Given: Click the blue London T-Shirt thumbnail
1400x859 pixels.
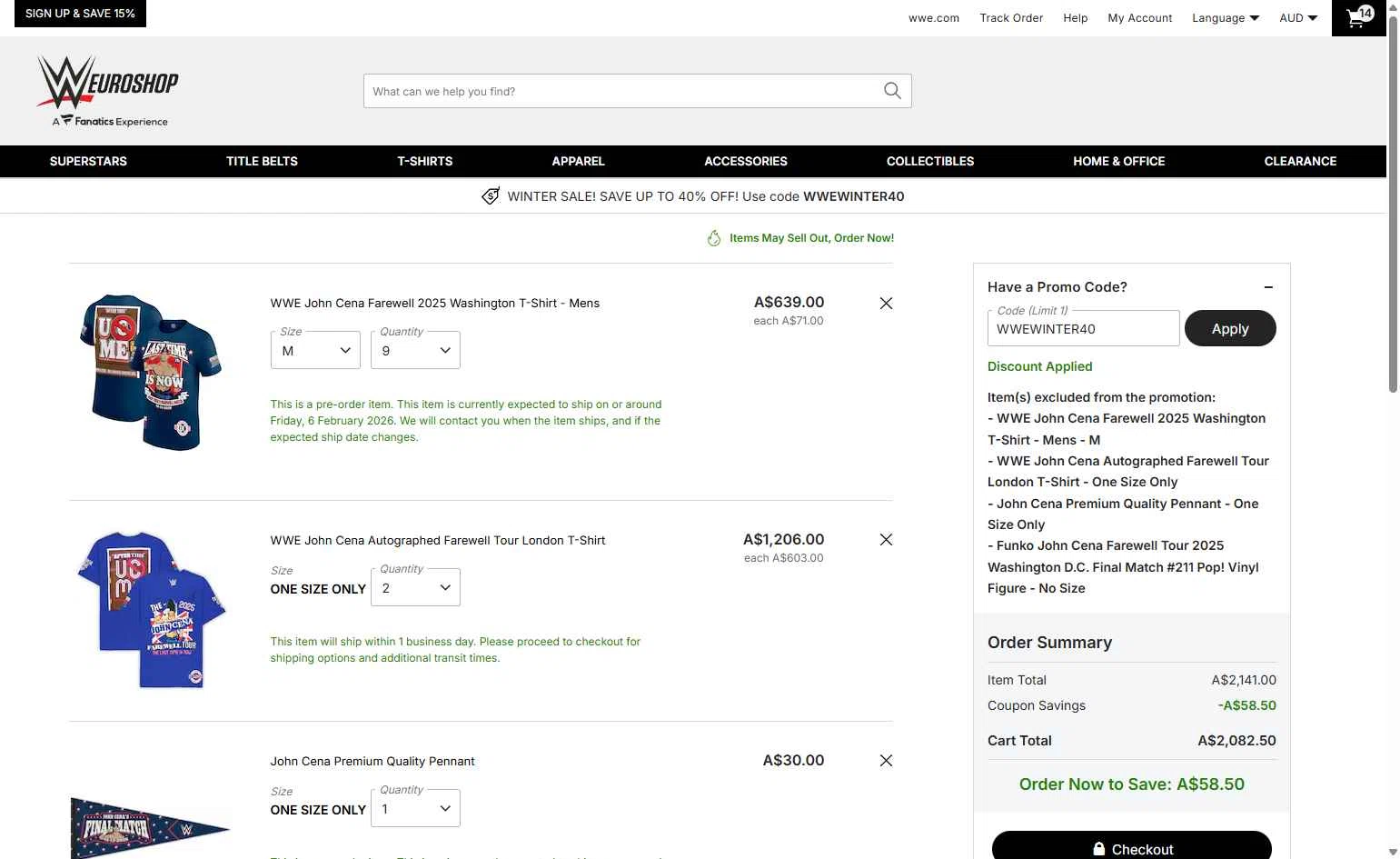Looking at the screenshot, I should tap(151, 610).
